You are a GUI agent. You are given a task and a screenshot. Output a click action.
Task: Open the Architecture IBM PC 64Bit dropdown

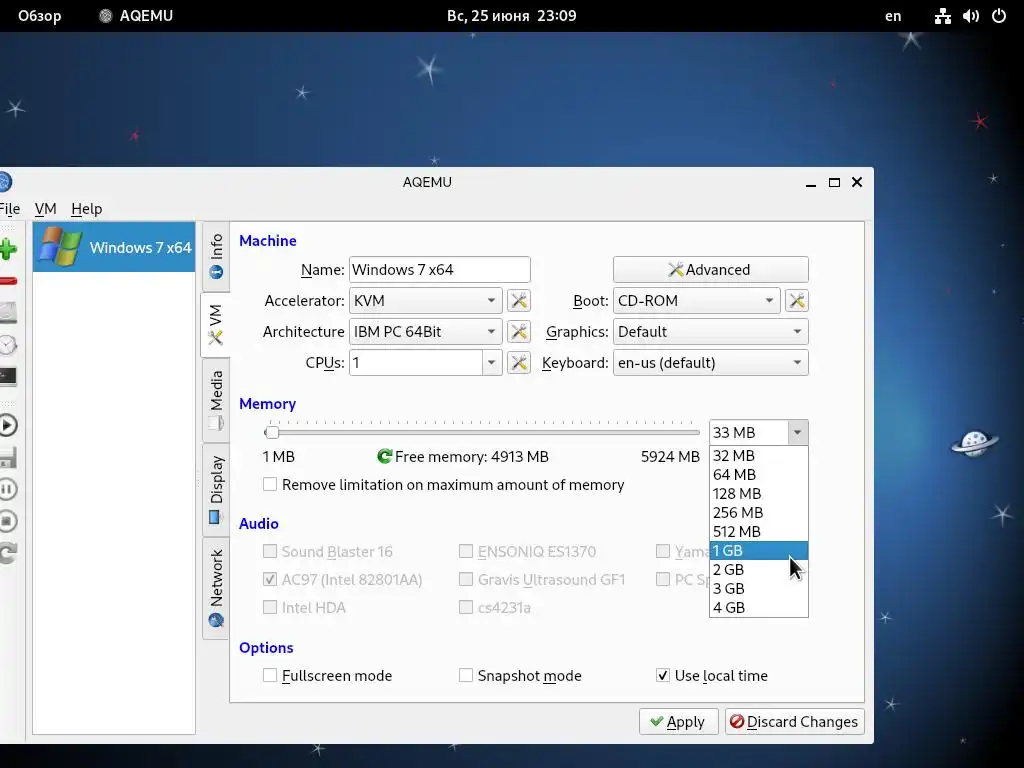click(x=426, y=332)
